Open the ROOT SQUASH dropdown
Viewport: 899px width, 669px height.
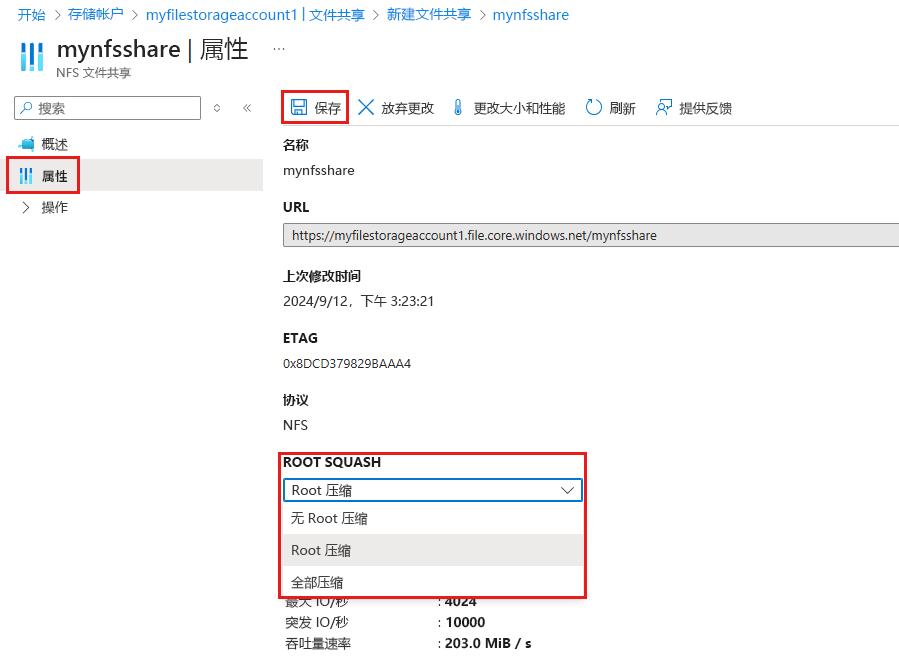pos(433,490)
